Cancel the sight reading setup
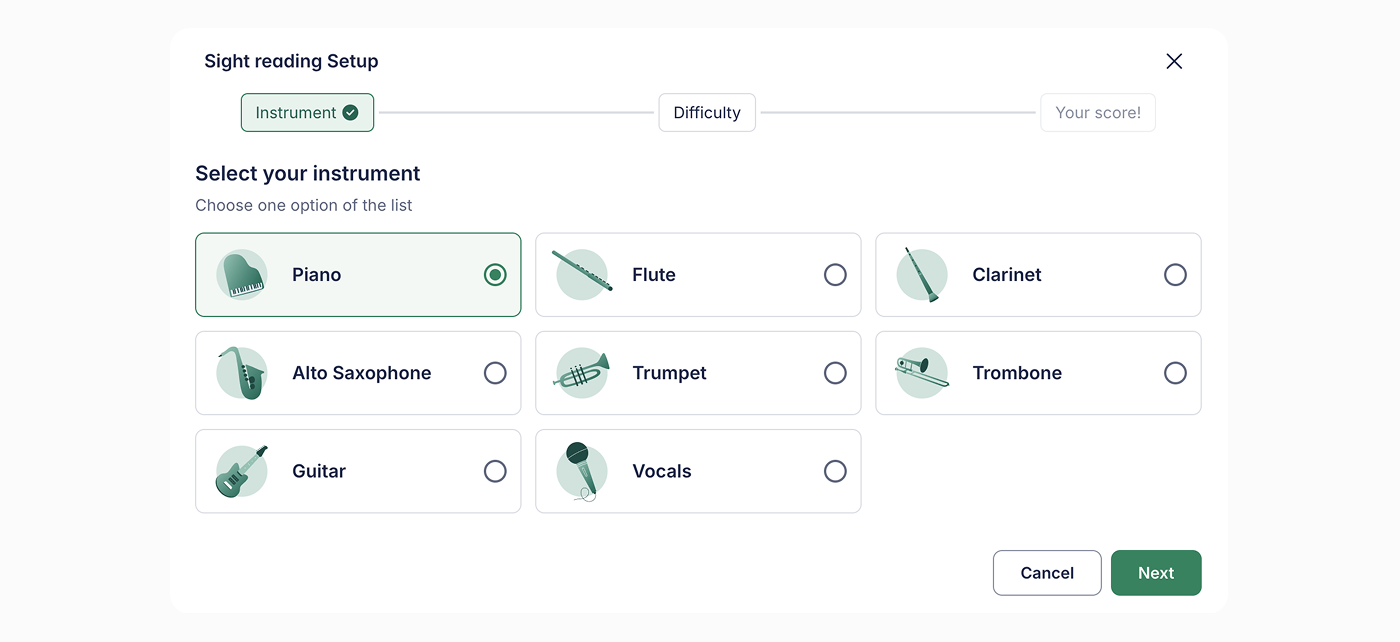 point(1046,572)
